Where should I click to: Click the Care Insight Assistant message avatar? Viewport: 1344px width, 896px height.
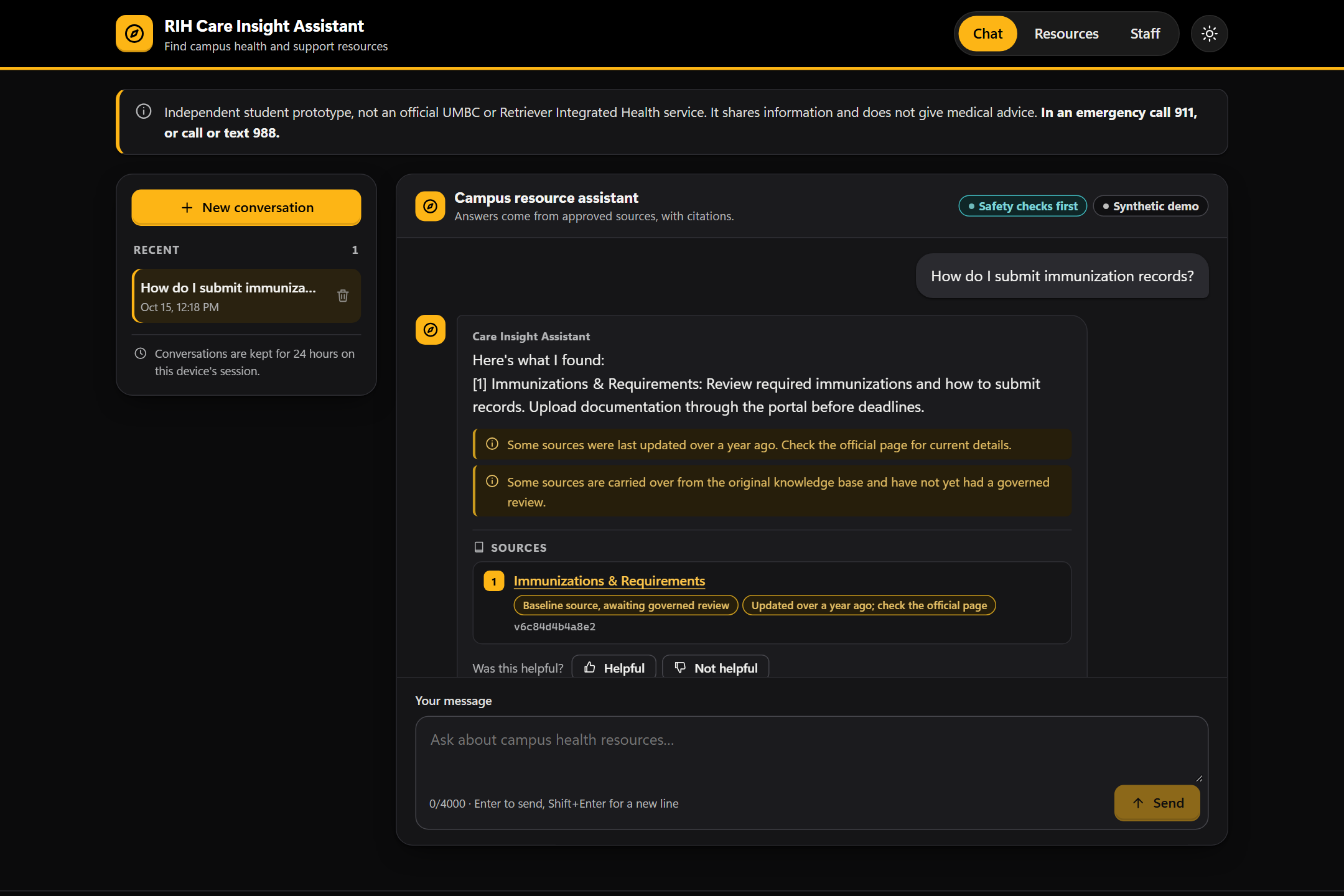point(430,330)
